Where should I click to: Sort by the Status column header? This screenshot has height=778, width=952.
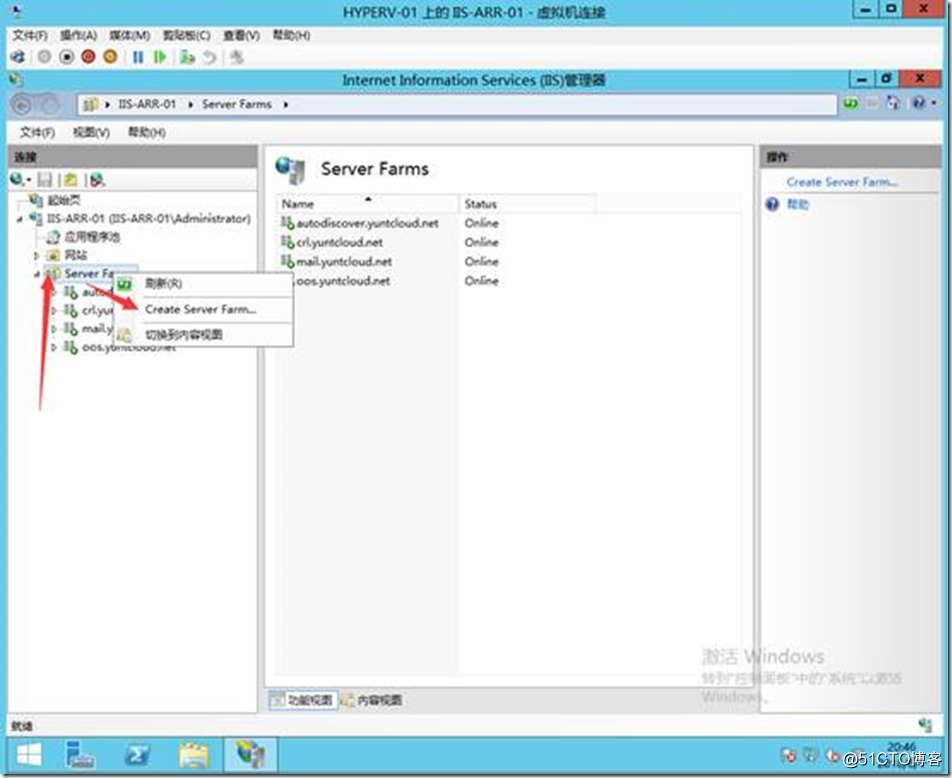[527, 203]
